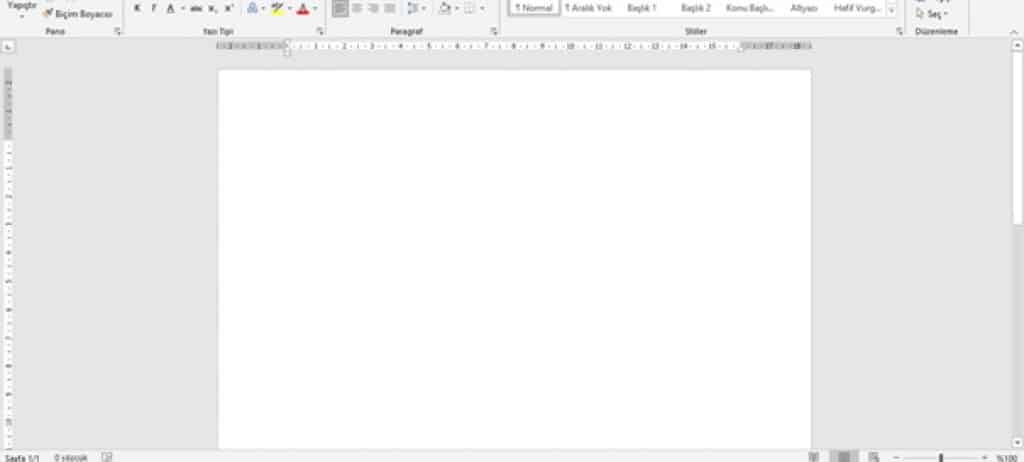Align text to the left
Viewport: 1024px width, 462px height.
(x=340, y=8)
